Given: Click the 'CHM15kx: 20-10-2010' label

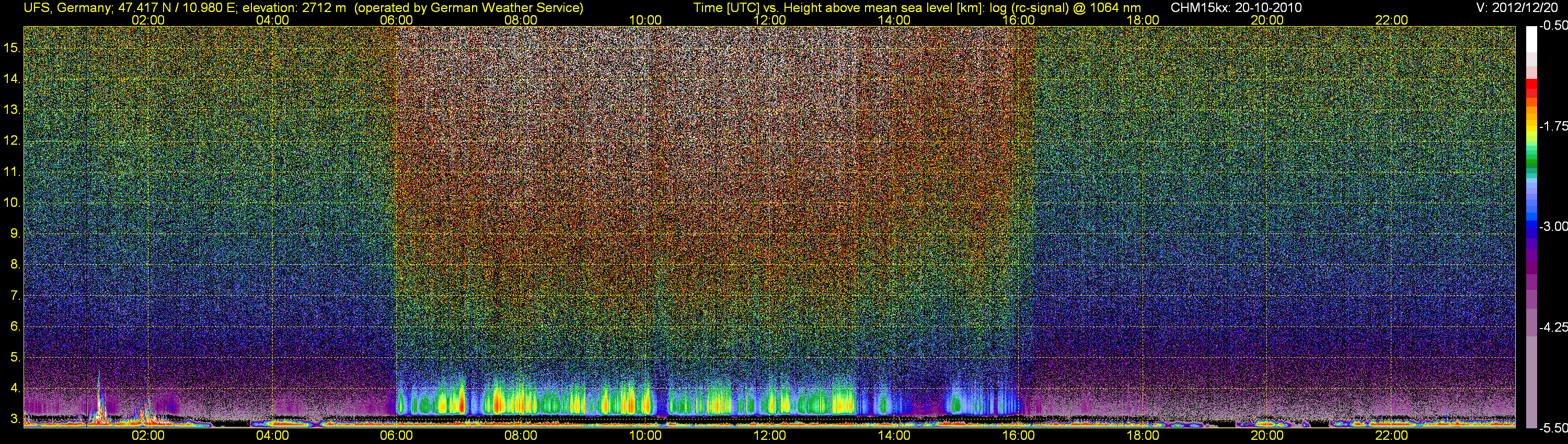Looking at the screenshot, I should pyautogui.click(x=1236, y=8).
